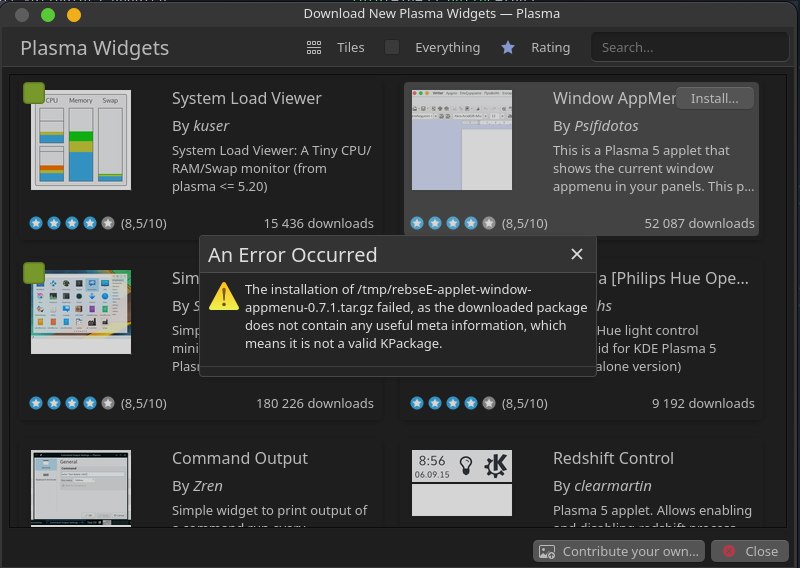
Task: Switch view mode via Tiles grid icon
Action: coord(314,47)
